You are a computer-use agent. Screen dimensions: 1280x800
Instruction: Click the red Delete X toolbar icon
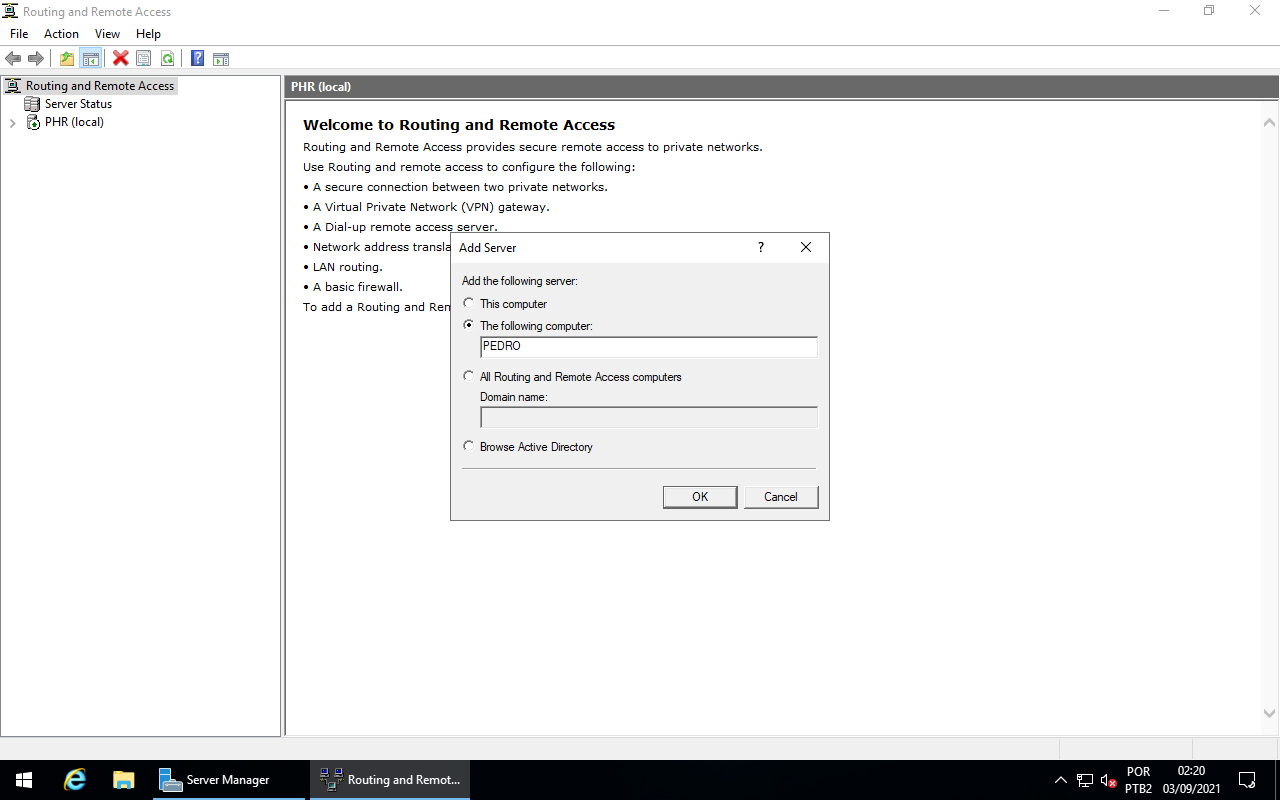(119, 58)
